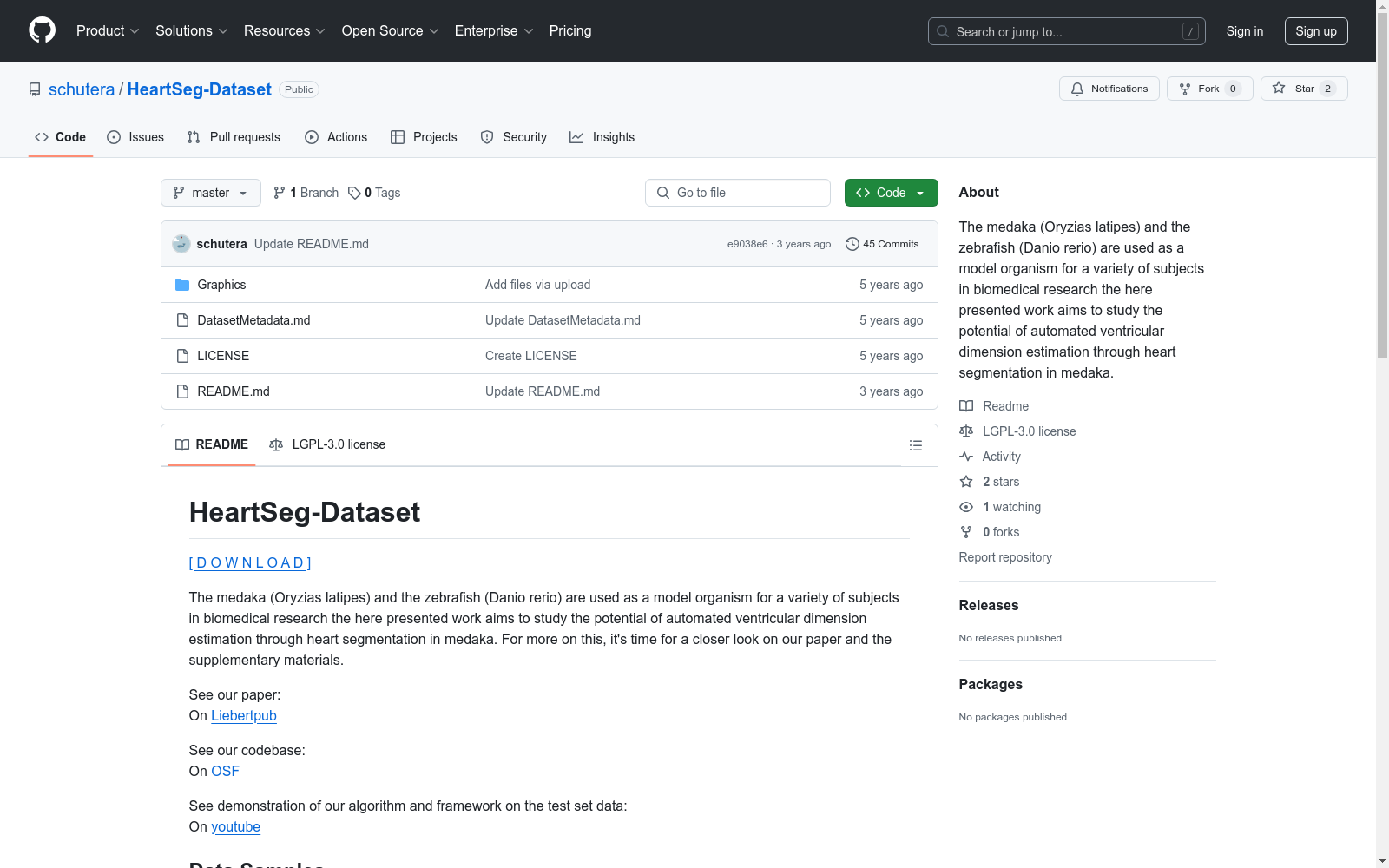1389x868 pixels.
Task: Click the Sign in link
Action: 1245,31
